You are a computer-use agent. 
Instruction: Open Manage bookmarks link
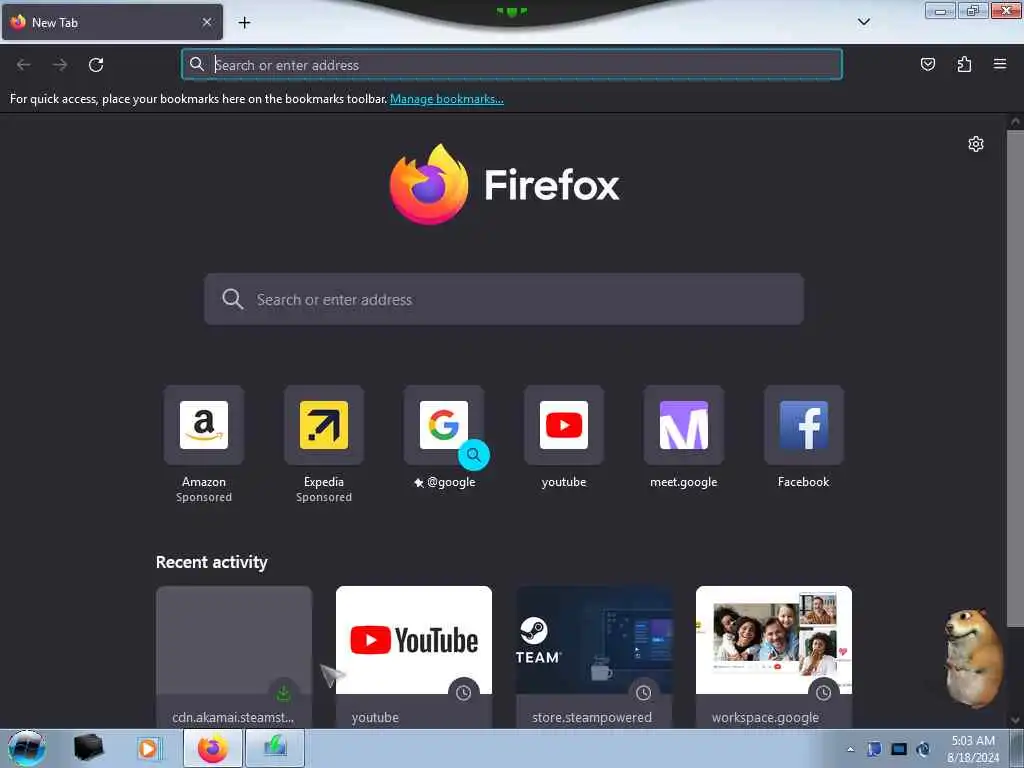447,99
